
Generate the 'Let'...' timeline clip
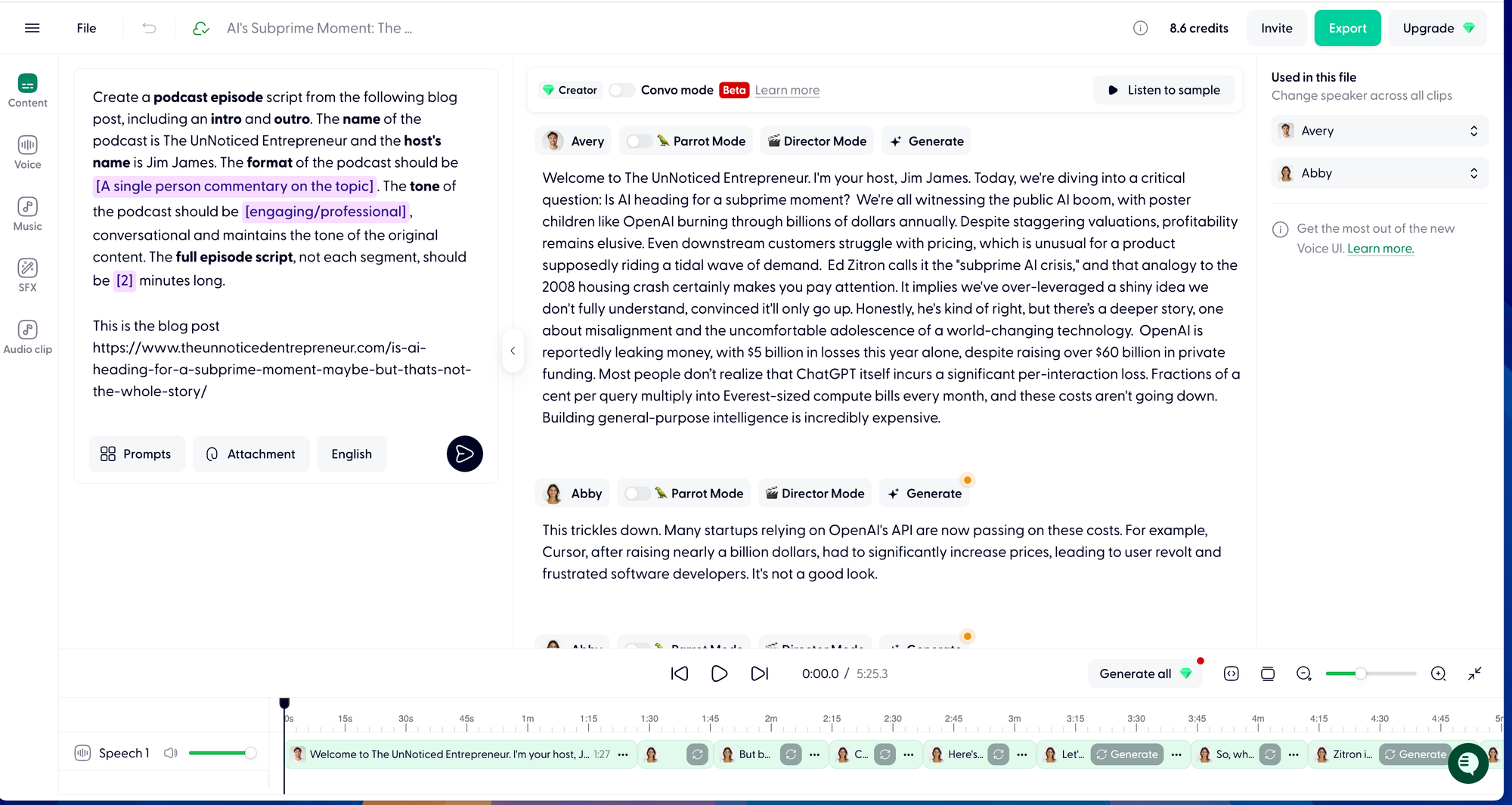tap(1126, 754)
